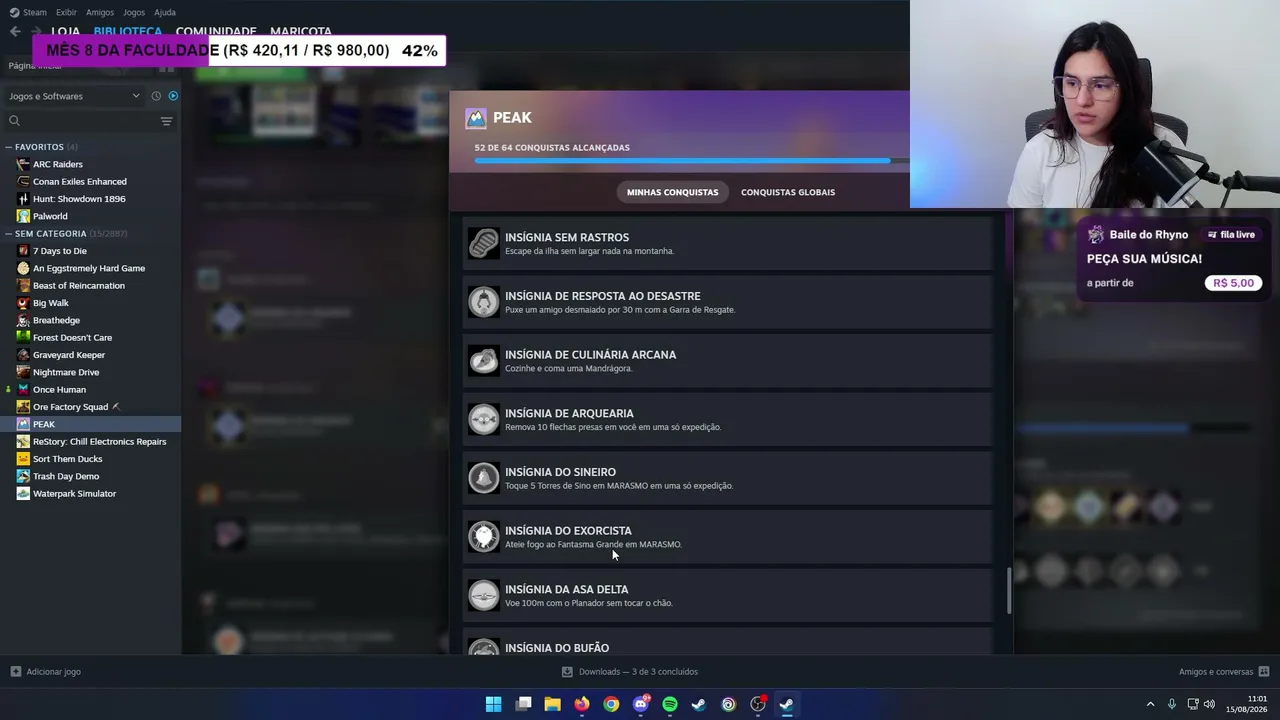The width and height of the screenshot is (1280, 720).
Task: Click the Insígnia de Arquearia badge icon
Action: coord(484,419)
